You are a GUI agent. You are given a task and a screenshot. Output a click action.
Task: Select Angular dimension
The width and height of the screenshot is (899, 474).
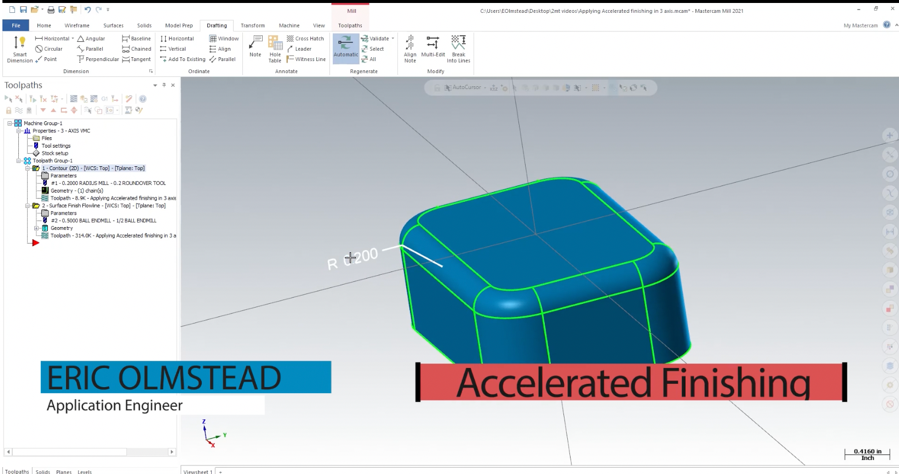(91, 38)
